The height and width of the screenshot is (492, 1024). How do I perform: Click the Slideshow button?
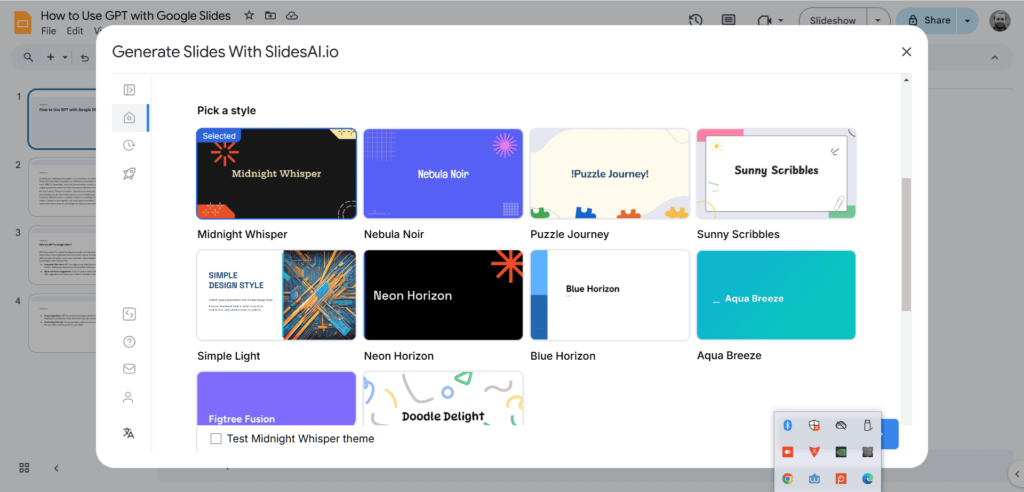(833, 20)
